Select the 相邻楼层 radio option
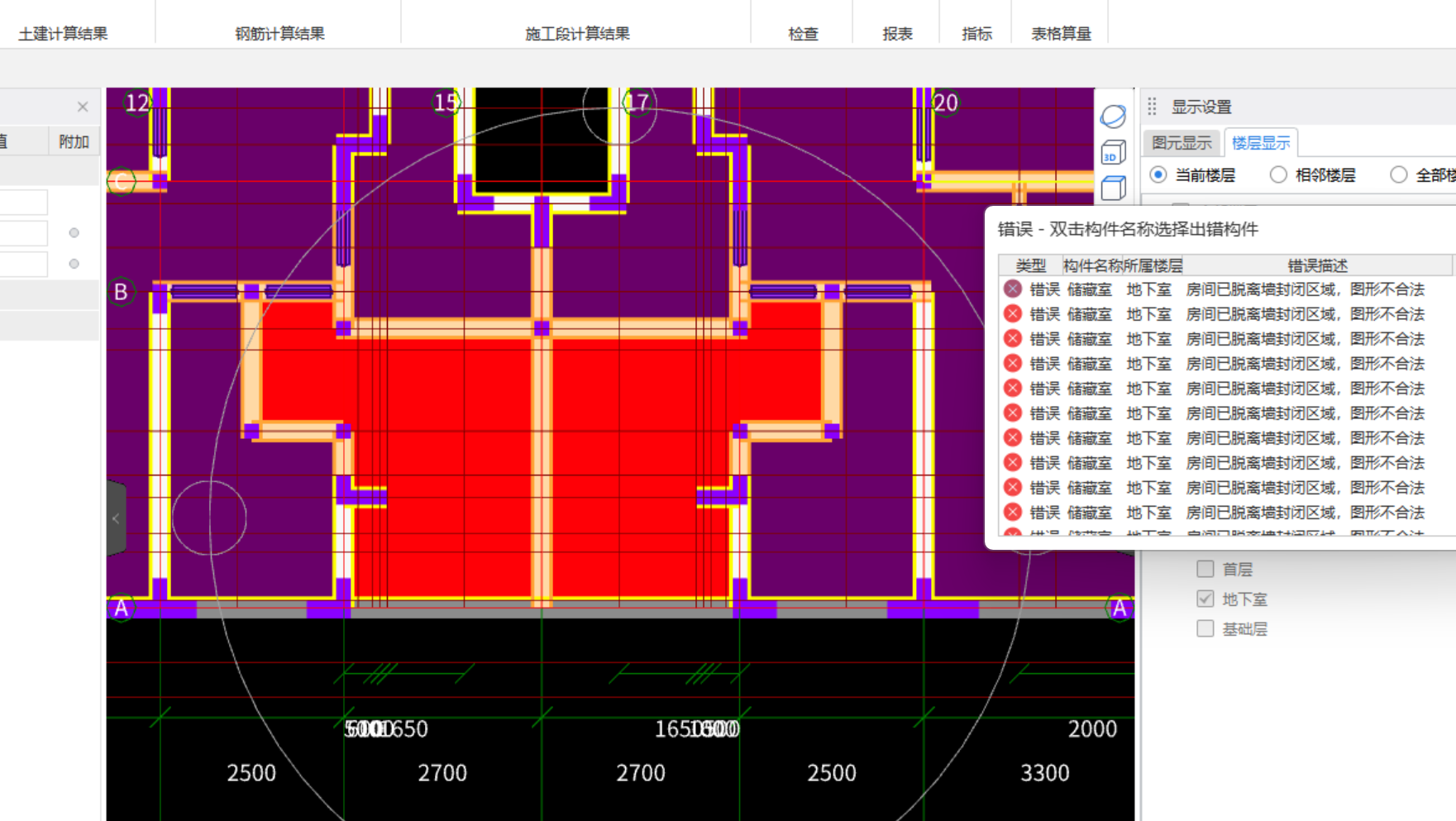This screenshot has width=1456, height=821. [1278, 174]
